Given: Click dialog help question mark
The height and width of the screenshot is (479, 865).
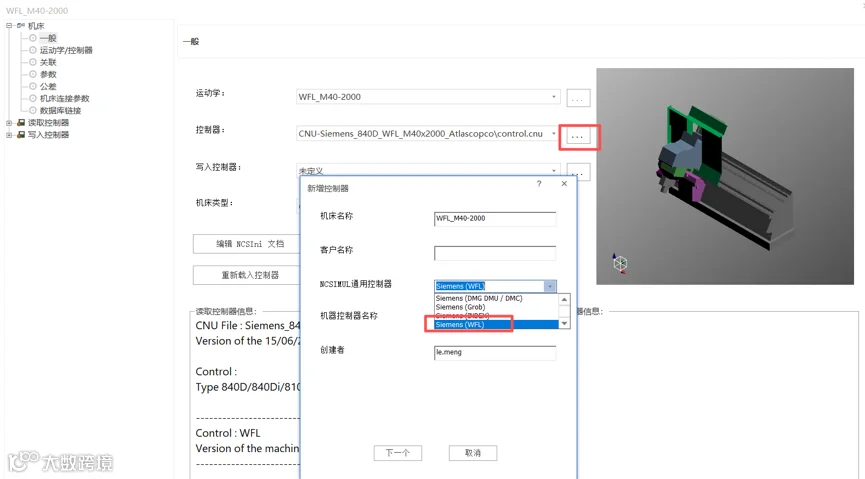Looking at the screenshot, I should tap(539, 184).
